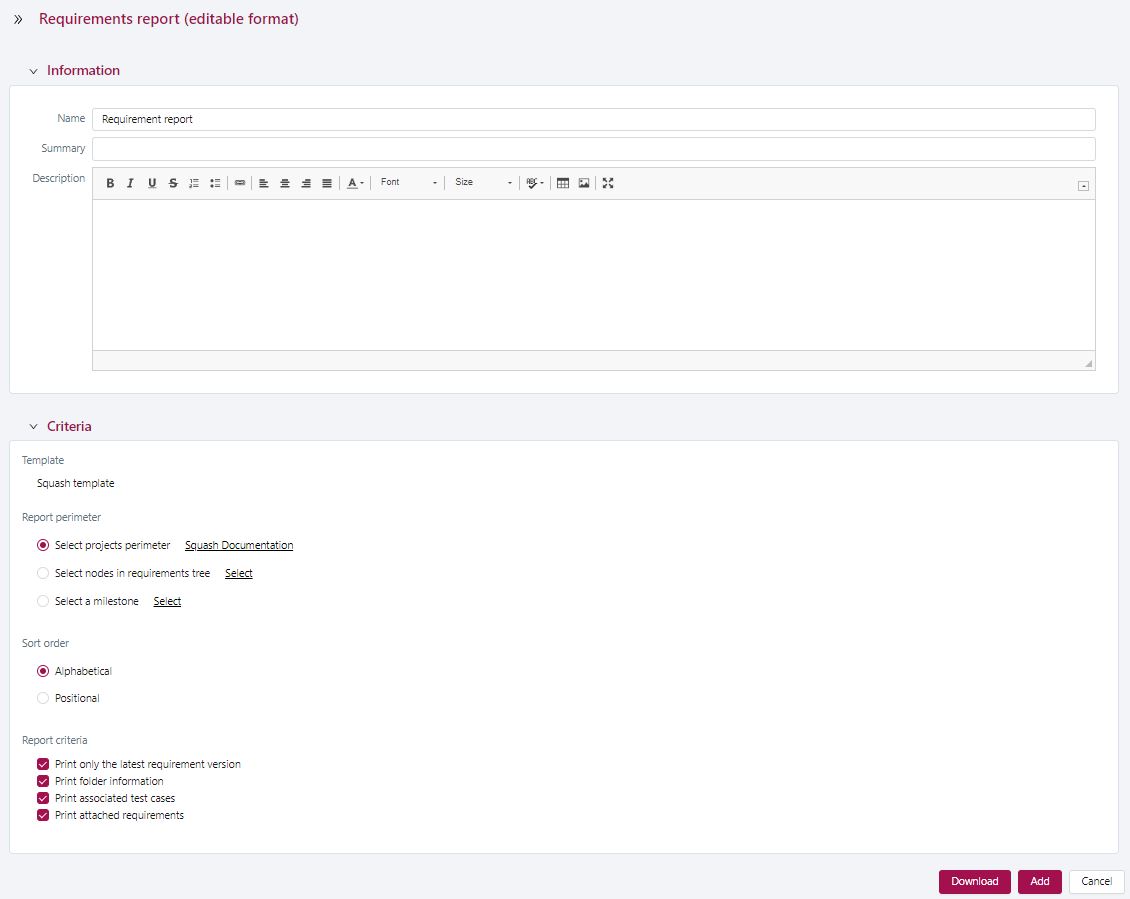This screenshot has width=1130, height=899.
Task: Click Select next to Select a milestone
Action: (166, 601)
